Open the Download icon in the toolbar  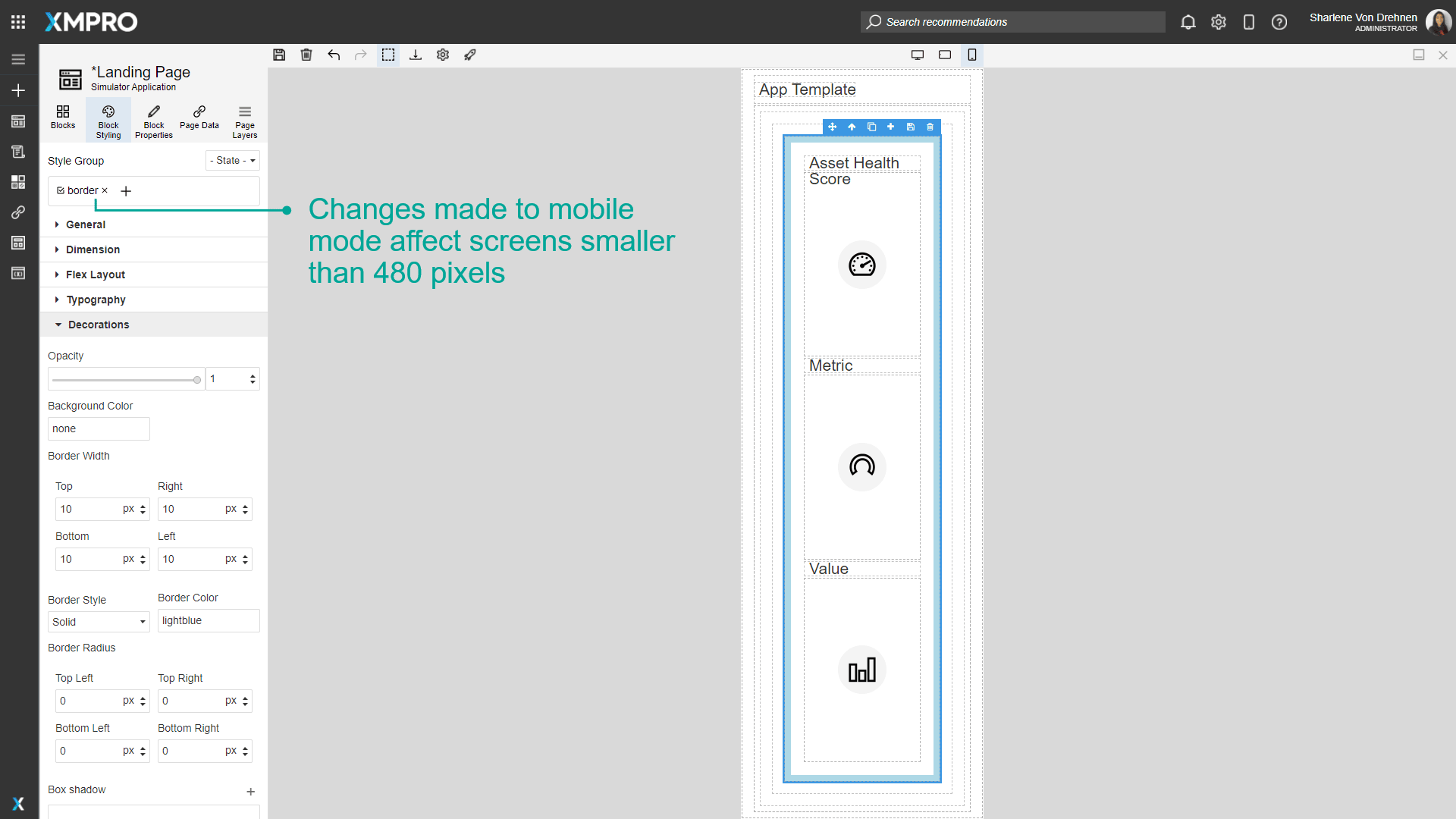[x=416, y=55]
